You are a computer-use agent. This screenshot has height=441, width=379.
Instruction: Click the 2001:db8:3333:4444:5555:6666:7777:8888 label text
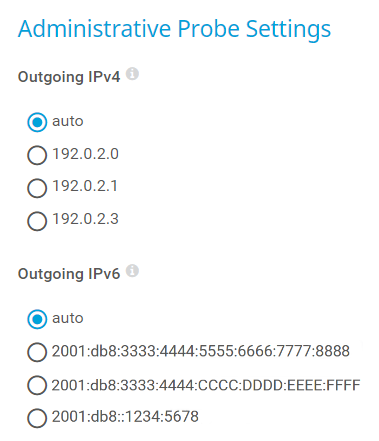coord(201,351)
